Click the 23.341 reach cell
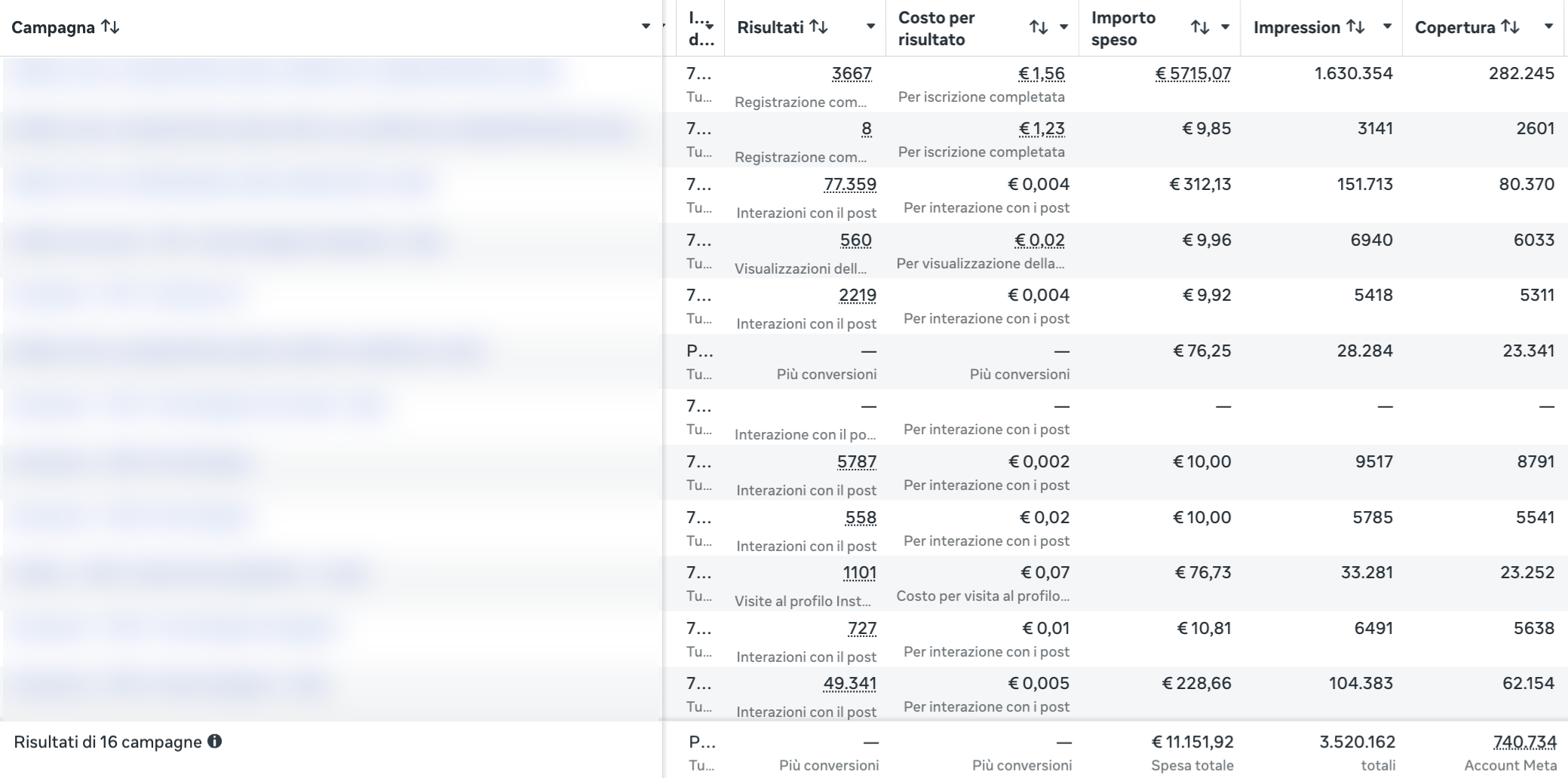This screenshot has height=778, width=1568. [x=1528, y=351]
